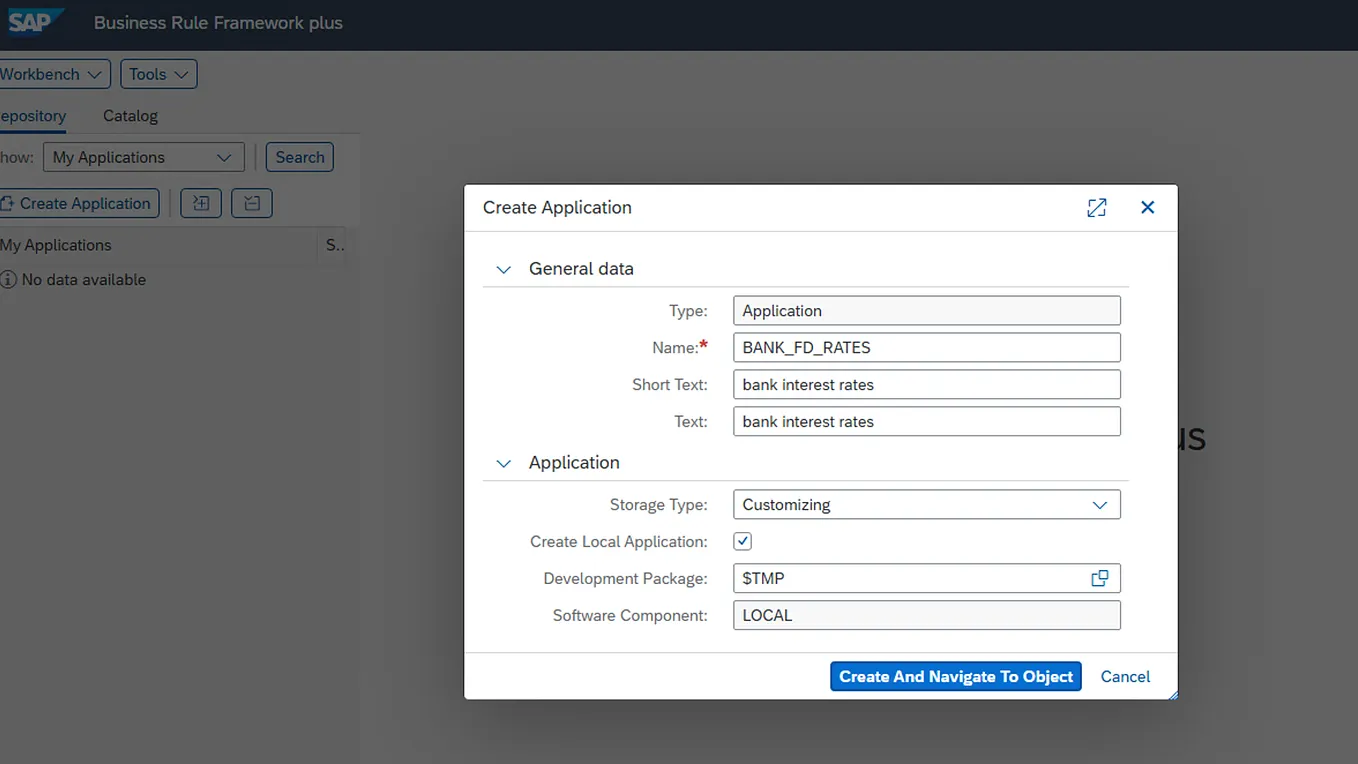Open the dialog in full screen mode

pyautogui.click(x=1096, y=207)
